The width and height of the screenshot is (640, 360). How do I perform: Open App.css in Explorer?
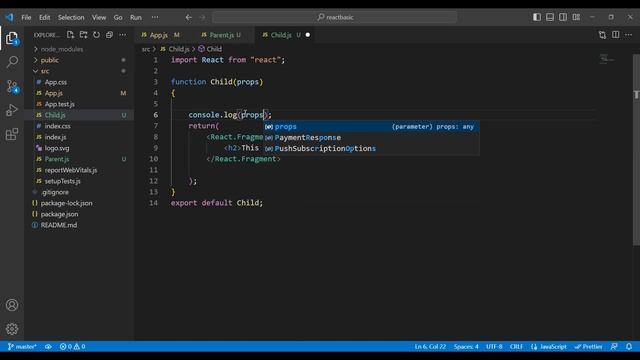point(56,82)
